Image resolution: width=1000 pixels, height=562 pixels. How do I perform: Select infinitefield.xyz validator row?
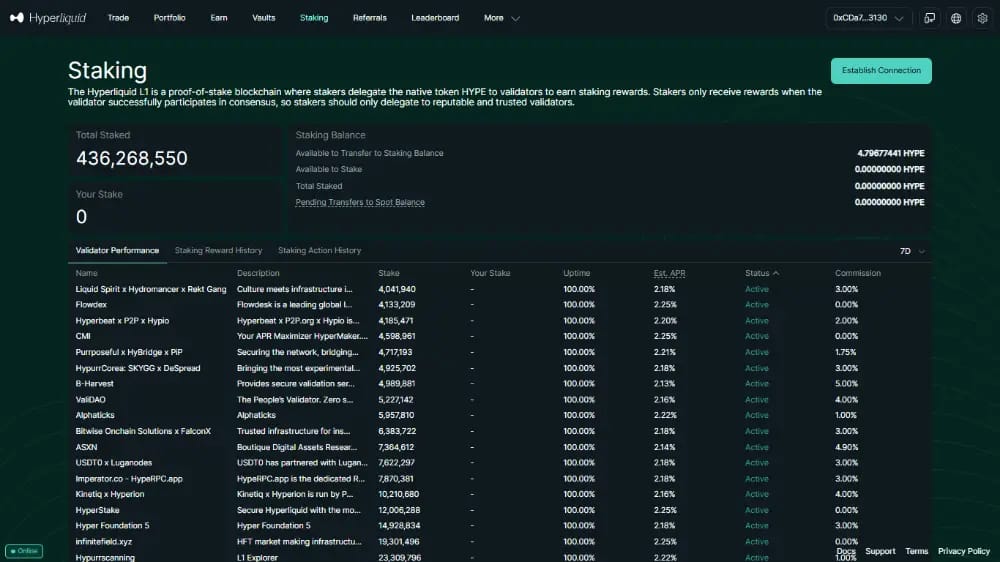[499, 542]
